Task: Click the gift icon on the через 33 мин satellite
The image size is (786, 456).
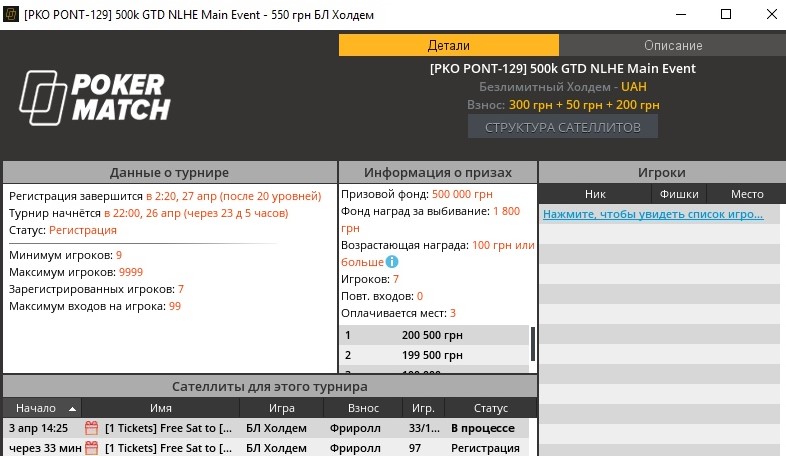Action: 91,448
